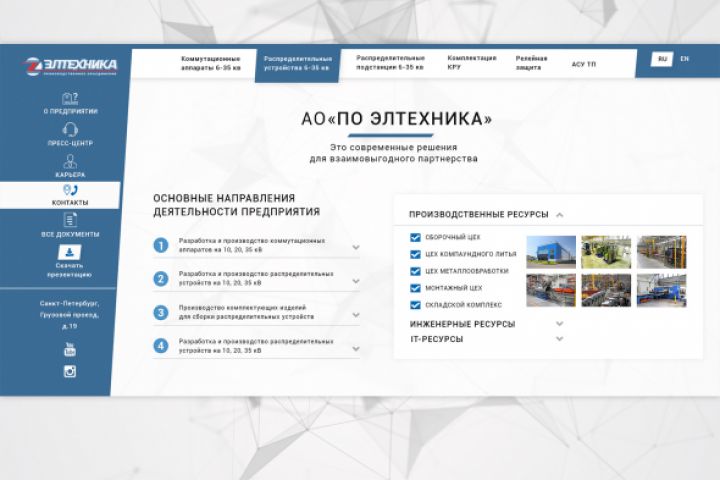Image resolution: width=720 pixels, height=480 pixels.
Task: Expand direction 4 chevron arrow
Action: coord(356,349)
